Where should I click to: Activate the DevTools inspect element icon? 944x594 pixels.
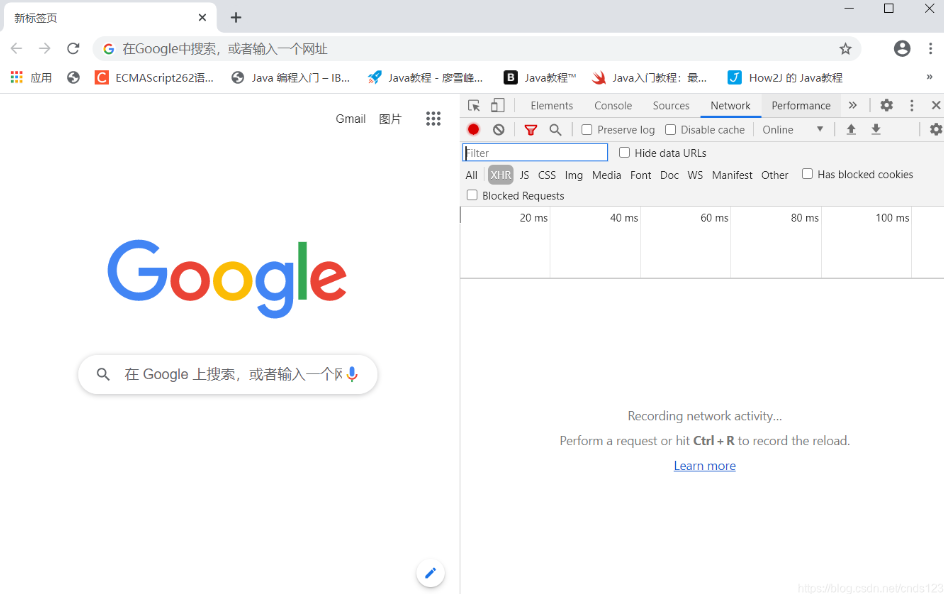point(474,105)
